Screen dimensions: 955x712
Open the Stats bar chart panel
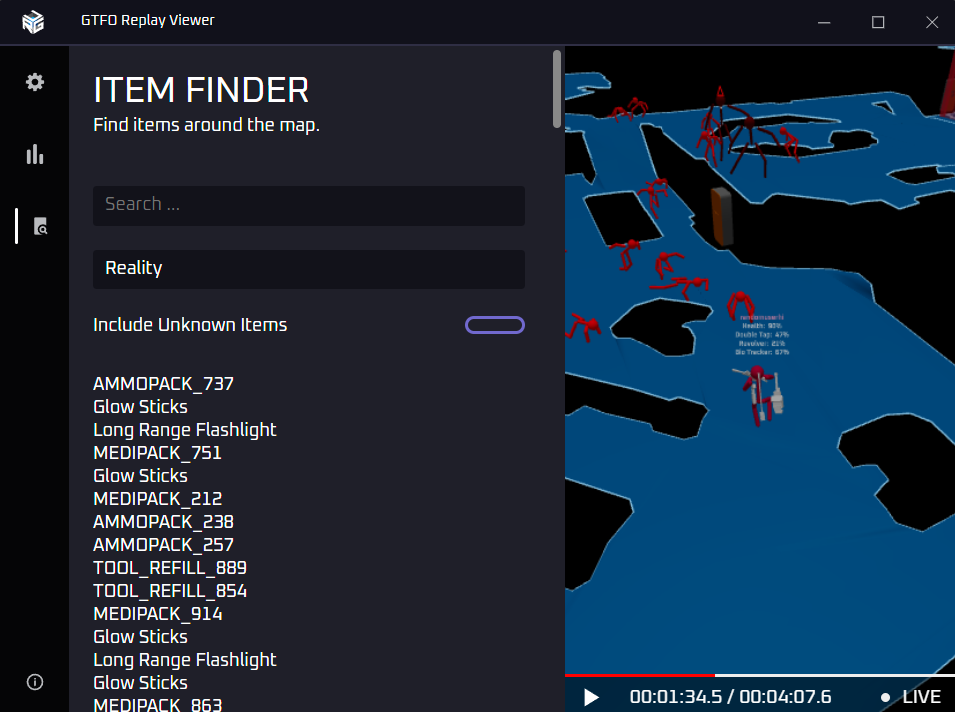tap(35, 155)
